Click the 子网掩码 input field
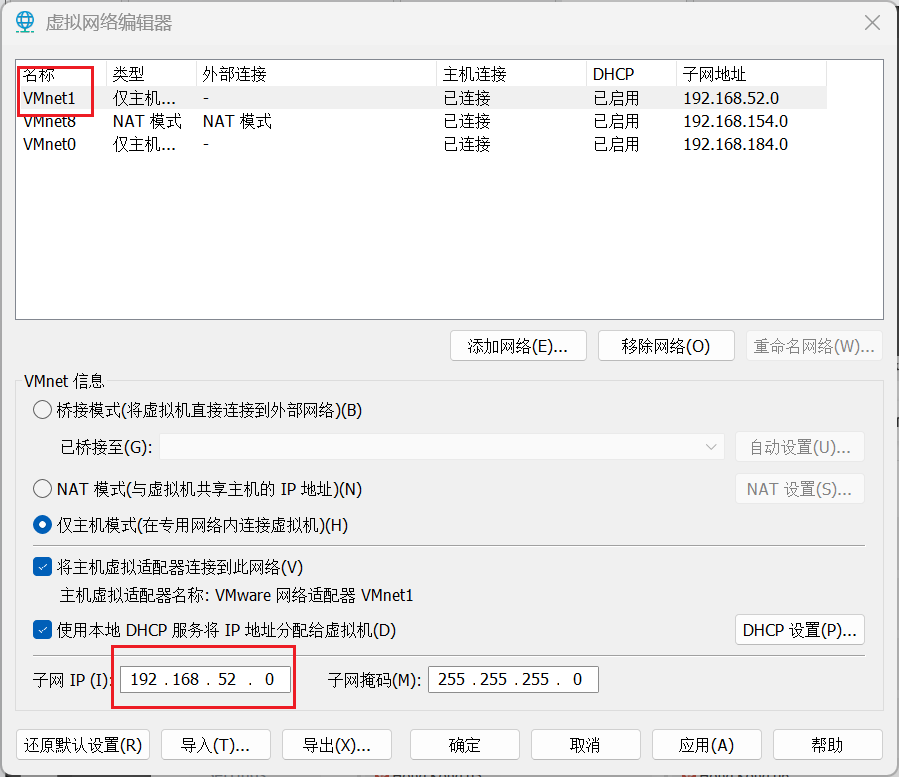The width and height of the screenshot is (899, 777). click(x=513, y=680)
